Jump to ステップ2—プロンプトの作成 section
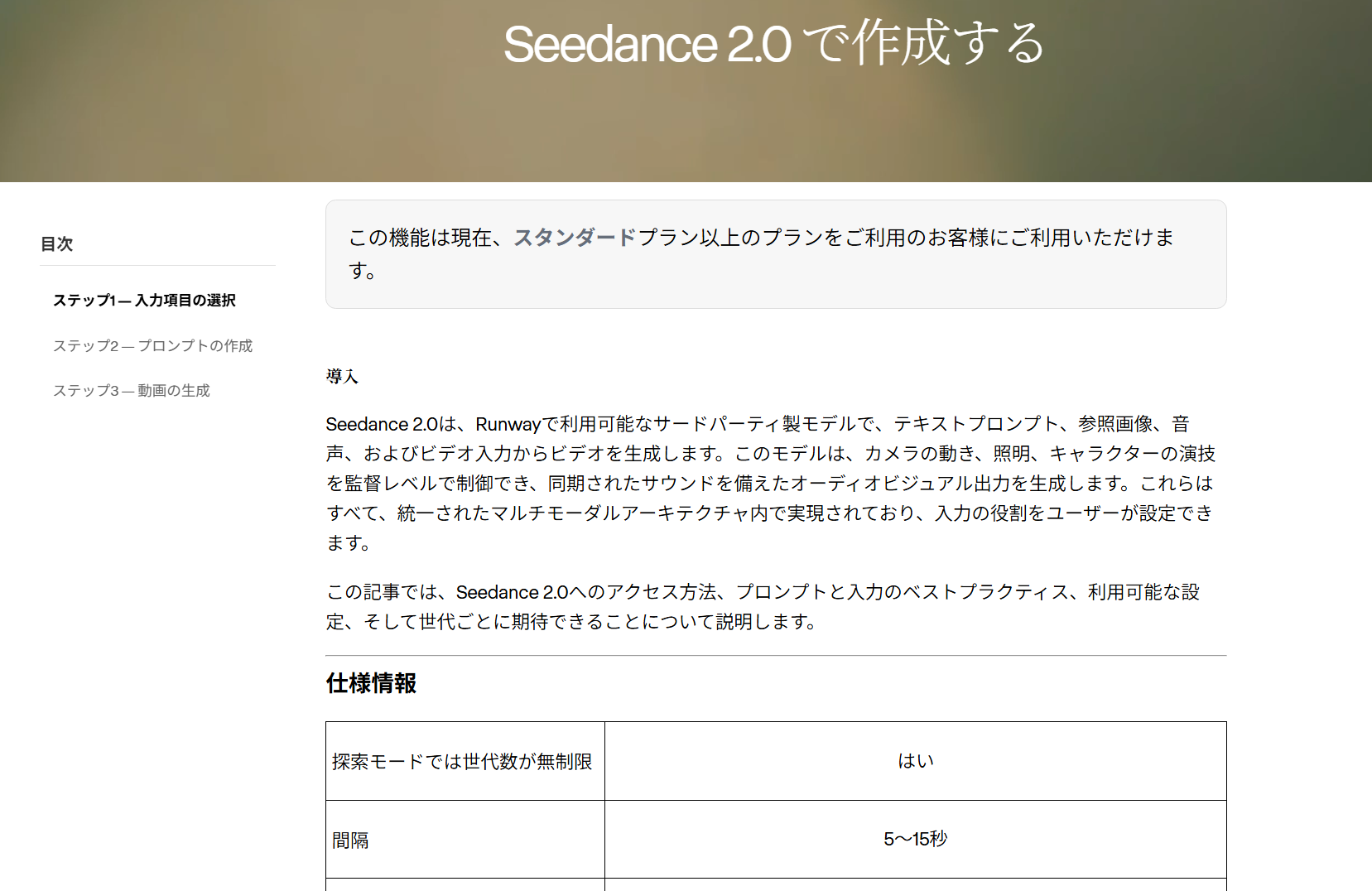1372x891 pixels. tap(152, 345)
